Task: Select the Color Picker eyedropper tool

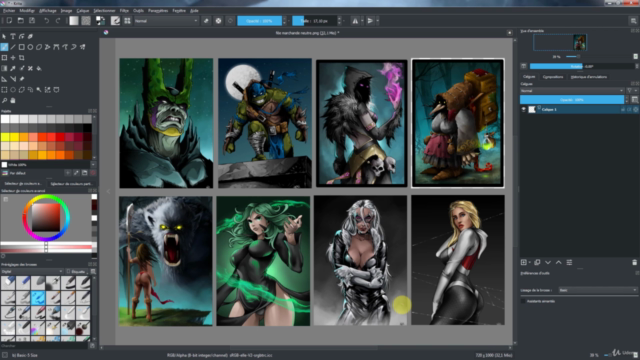Action: tap(13, 69)
